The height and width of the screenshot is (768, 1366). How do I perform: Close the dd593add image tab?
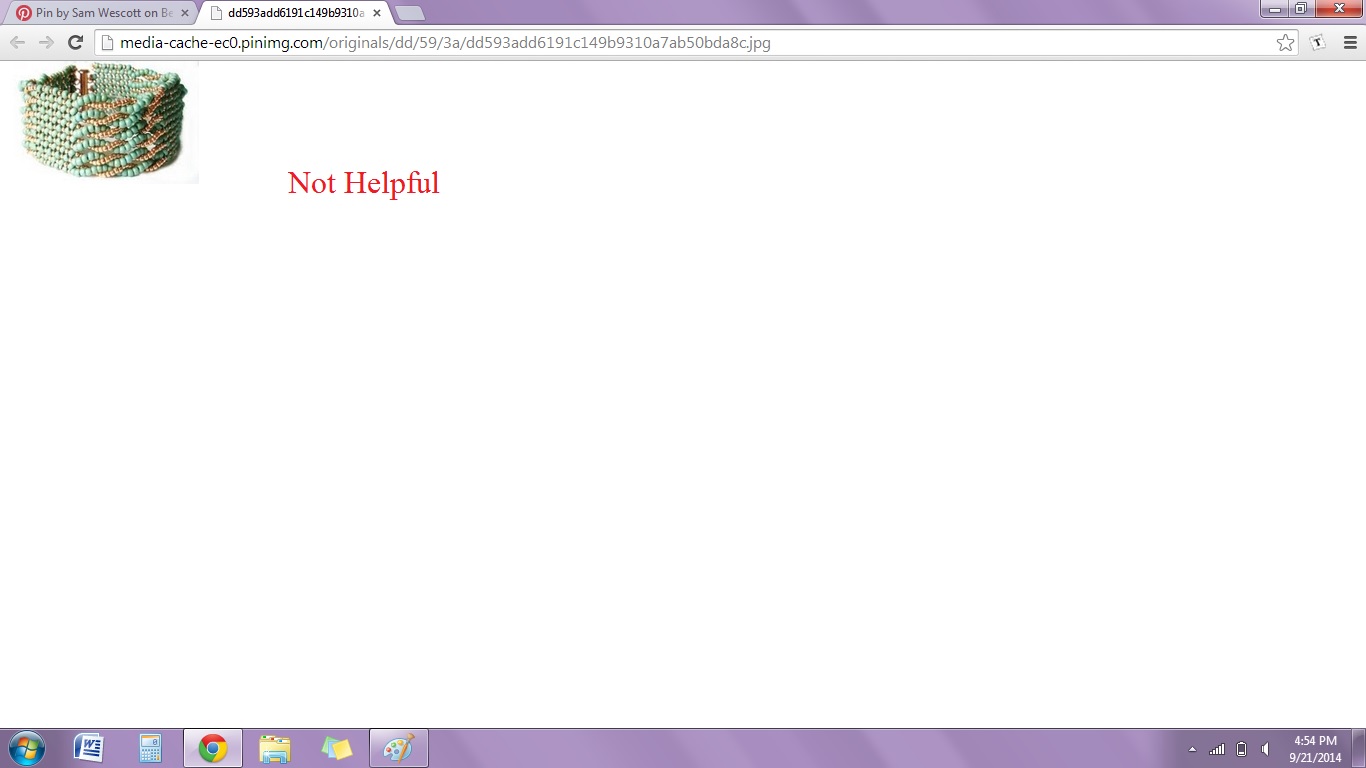click(x=377, y=13)
